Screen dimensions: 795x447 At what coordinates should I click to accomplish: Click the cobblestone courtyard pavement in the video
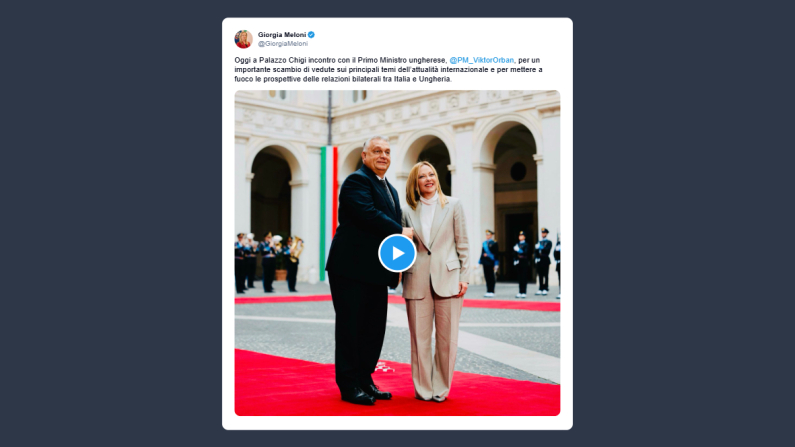click(x=284, y=327)
